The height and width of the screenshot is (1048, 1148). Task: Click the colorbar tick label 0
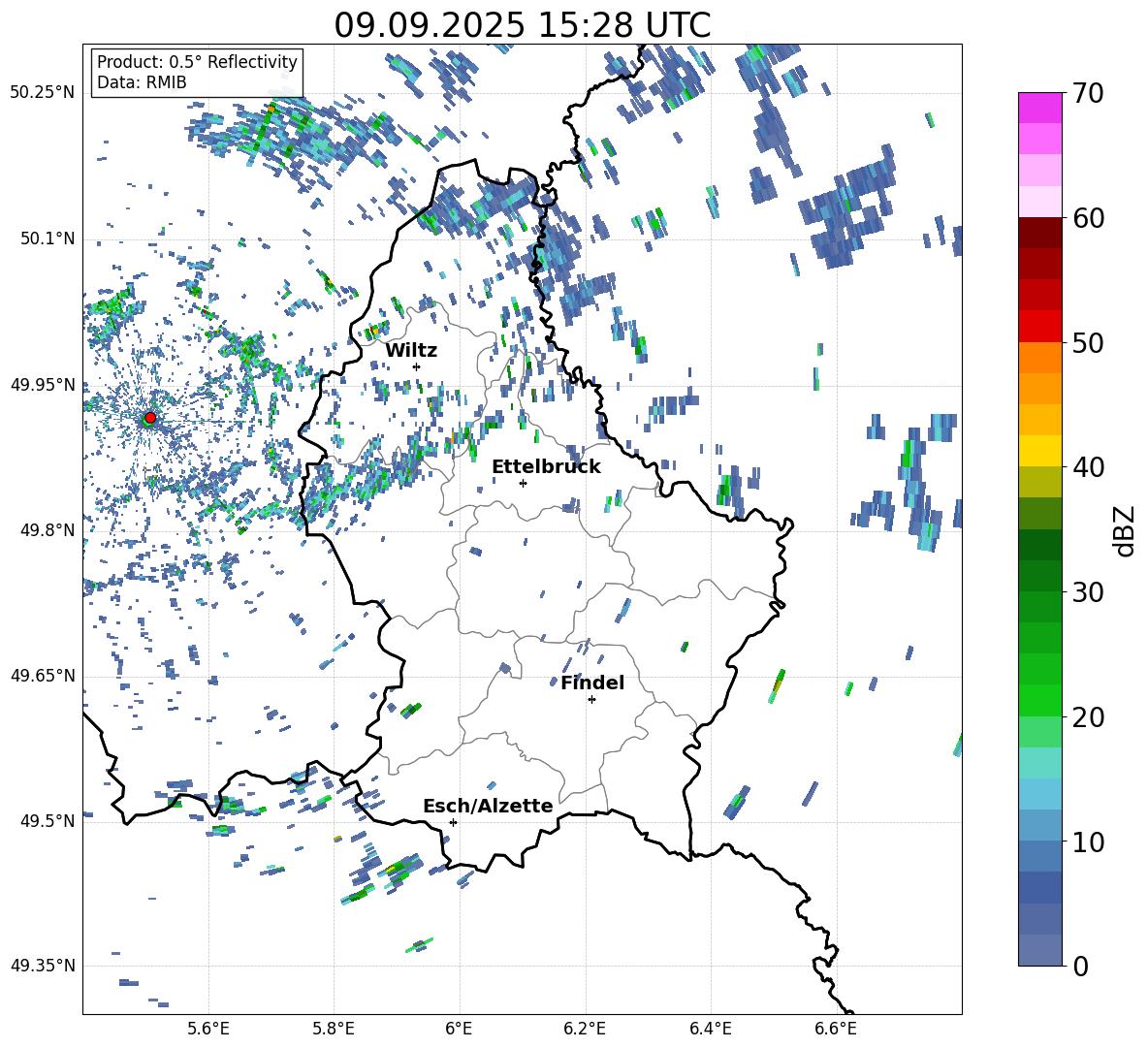point(1080,967)
